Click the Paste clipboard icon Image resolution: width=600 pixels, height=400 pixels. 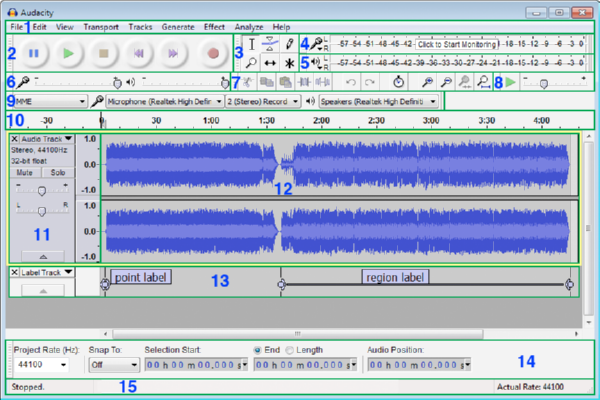[x=285, y=82]
